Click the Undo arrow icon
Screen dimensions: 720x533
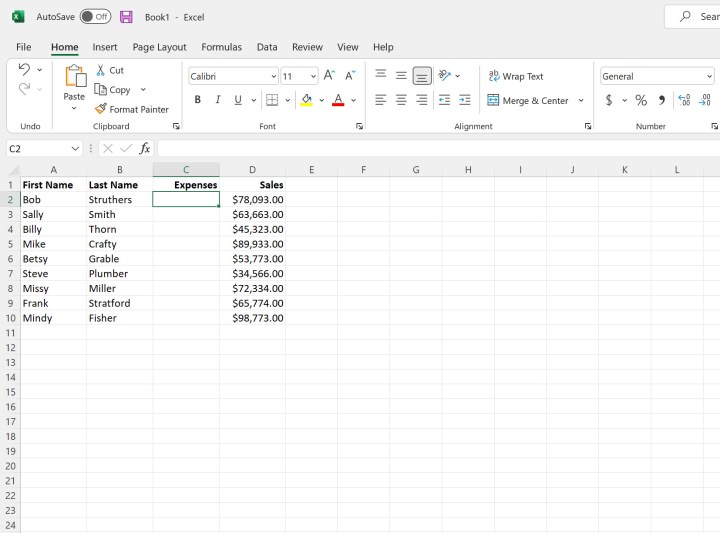pos(24,69)
